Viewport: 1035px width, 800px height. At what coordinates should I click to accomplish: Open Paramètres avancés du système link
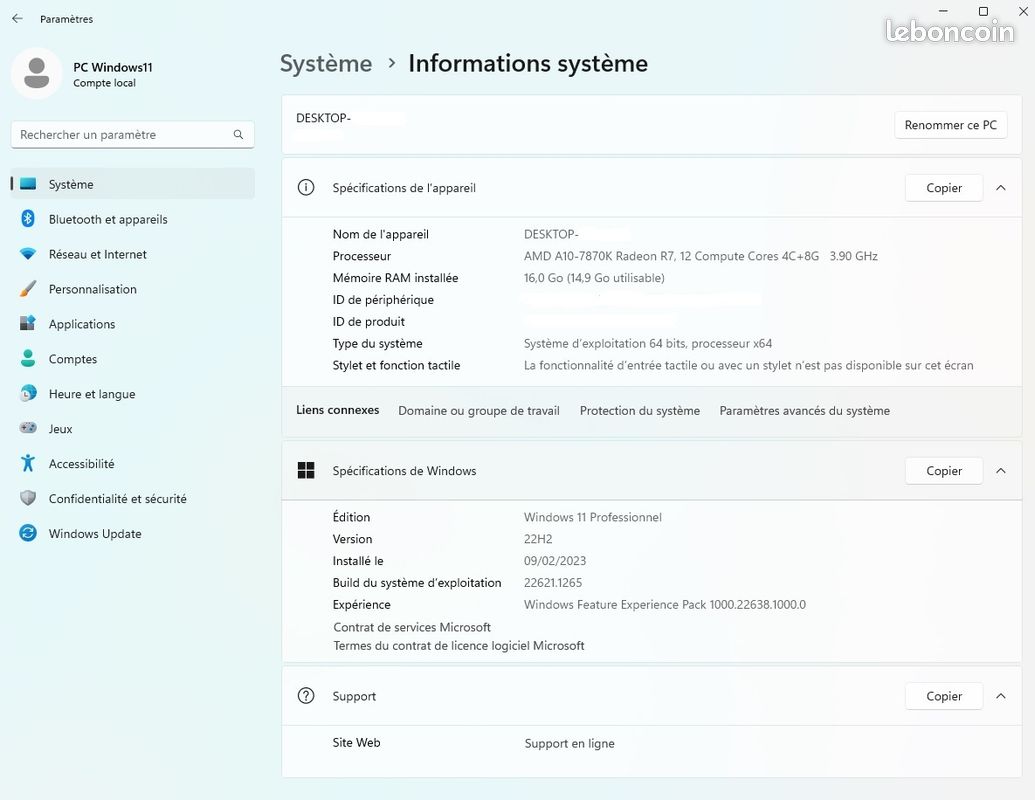click(x=805, y=411)
